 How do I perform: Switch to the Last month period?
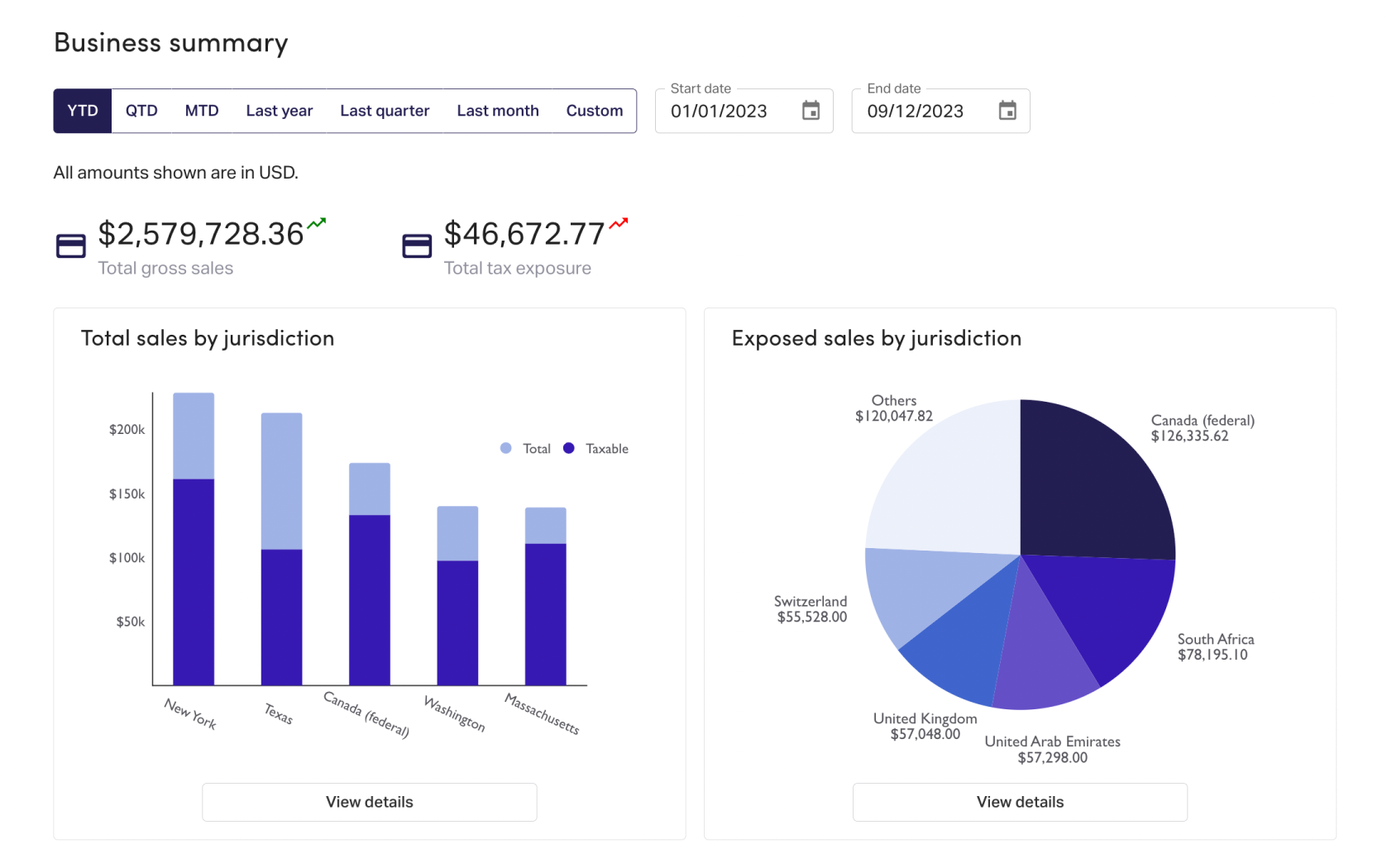498,111
